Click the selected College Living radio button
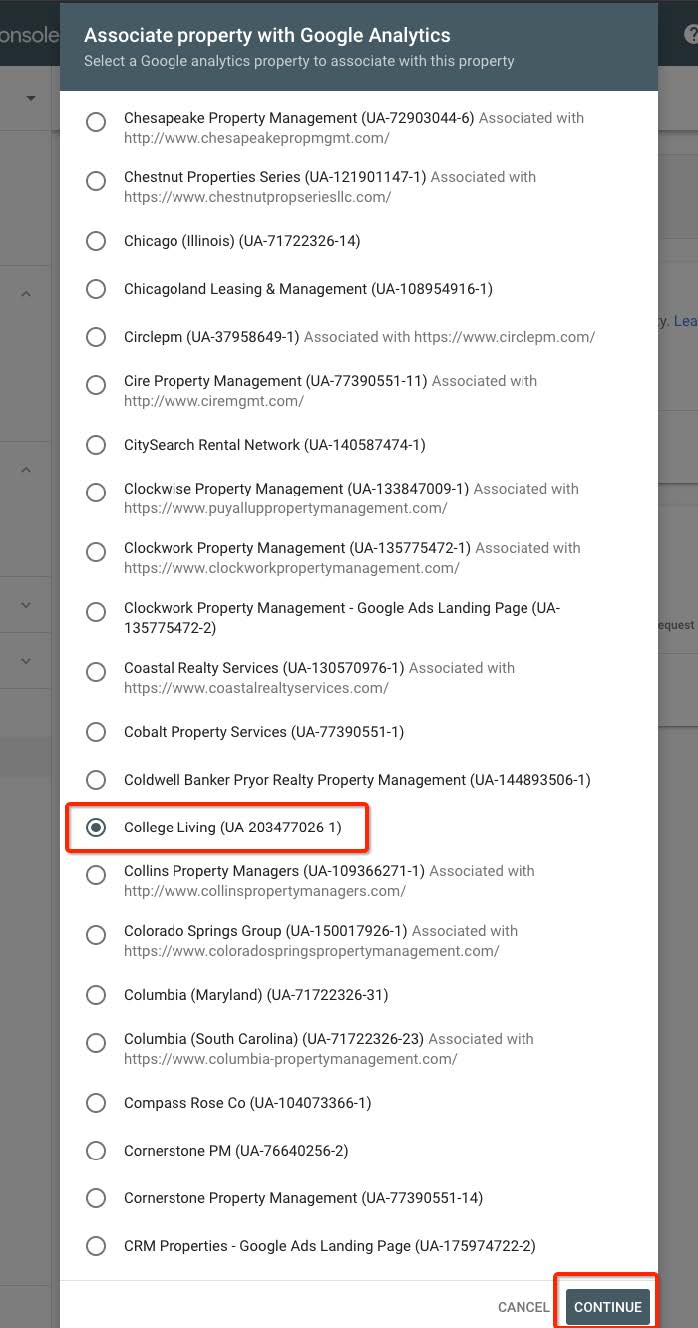Image resolution: width=698 pixels, height=1328 pixels. [96, 827]
